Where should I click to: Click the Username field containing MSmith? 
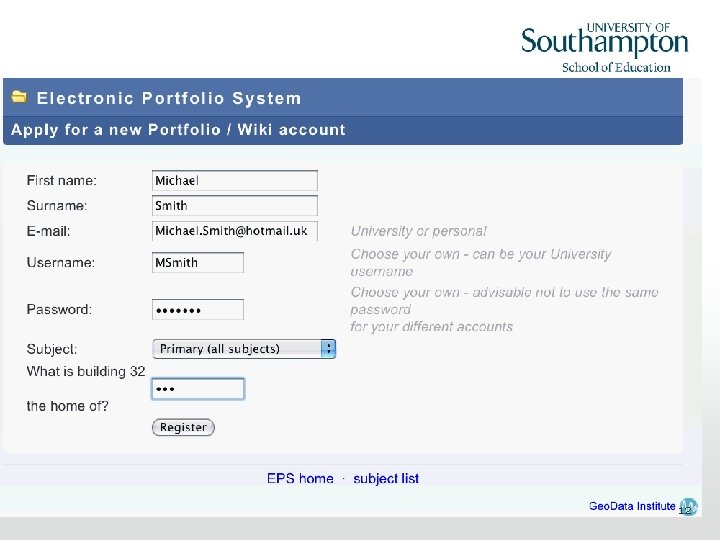point(198,262)
